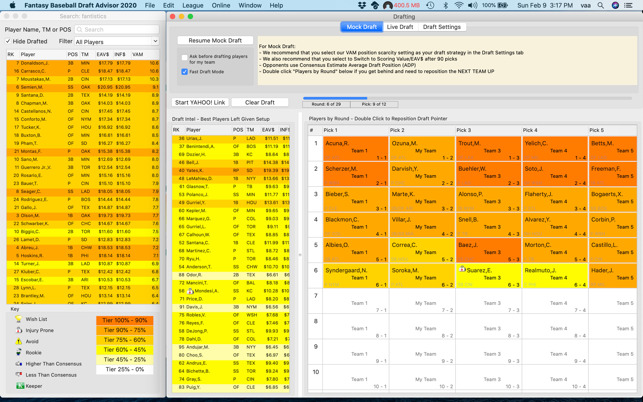
Task: Open the Edit menu
Action: (169, 5)
